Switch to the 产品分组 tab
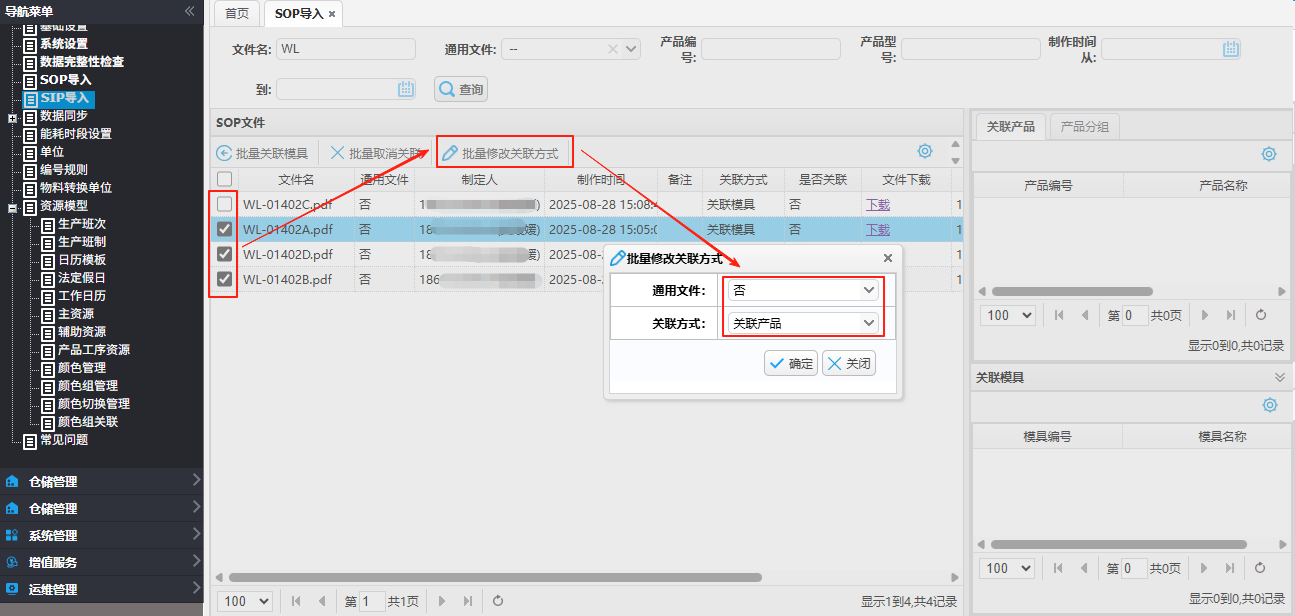Screen dimensions: 1295x616 tap(1084, 127)
